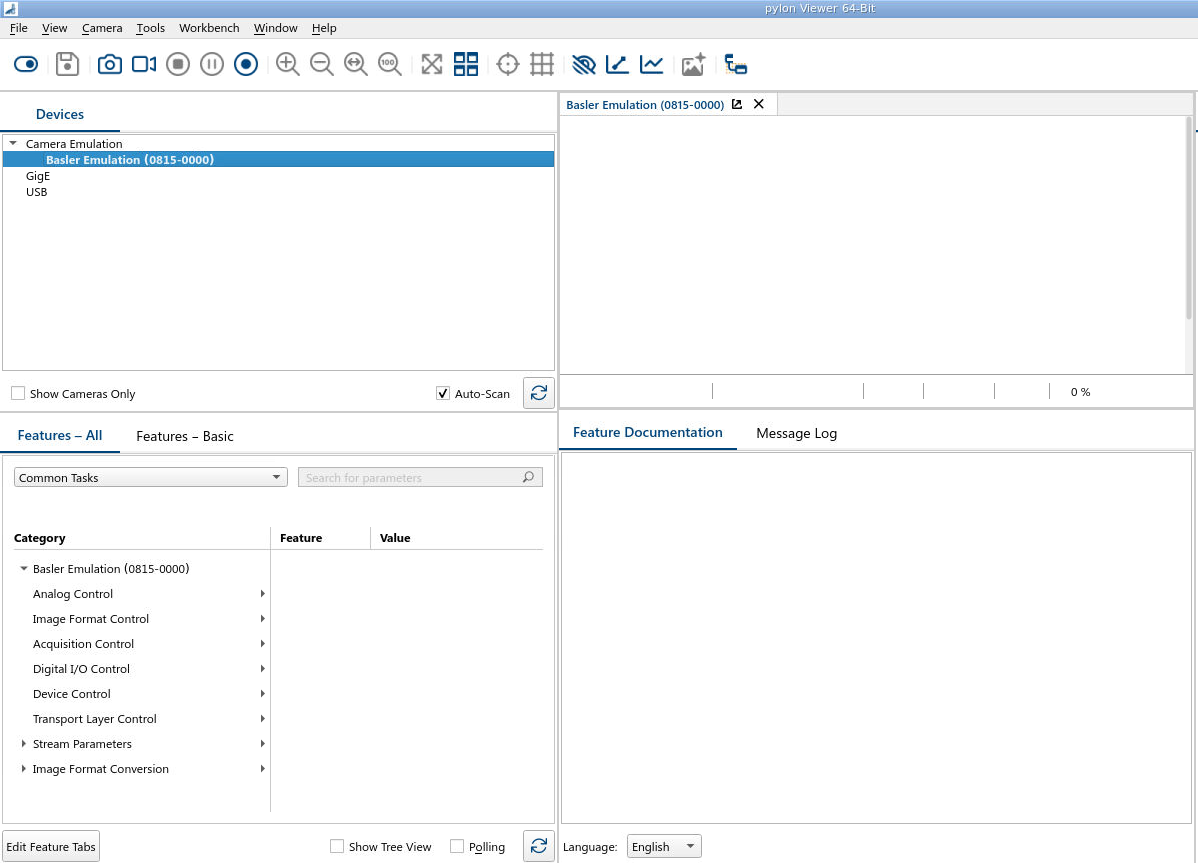This screenshot has width=1198, height=864.
Task: Open the histogram line graph icon
Action: pyautogui.click(x=651, y=64)
